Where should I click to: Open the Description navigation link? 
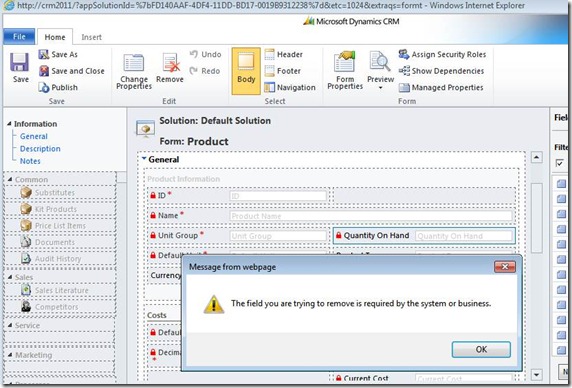(40, 149)
